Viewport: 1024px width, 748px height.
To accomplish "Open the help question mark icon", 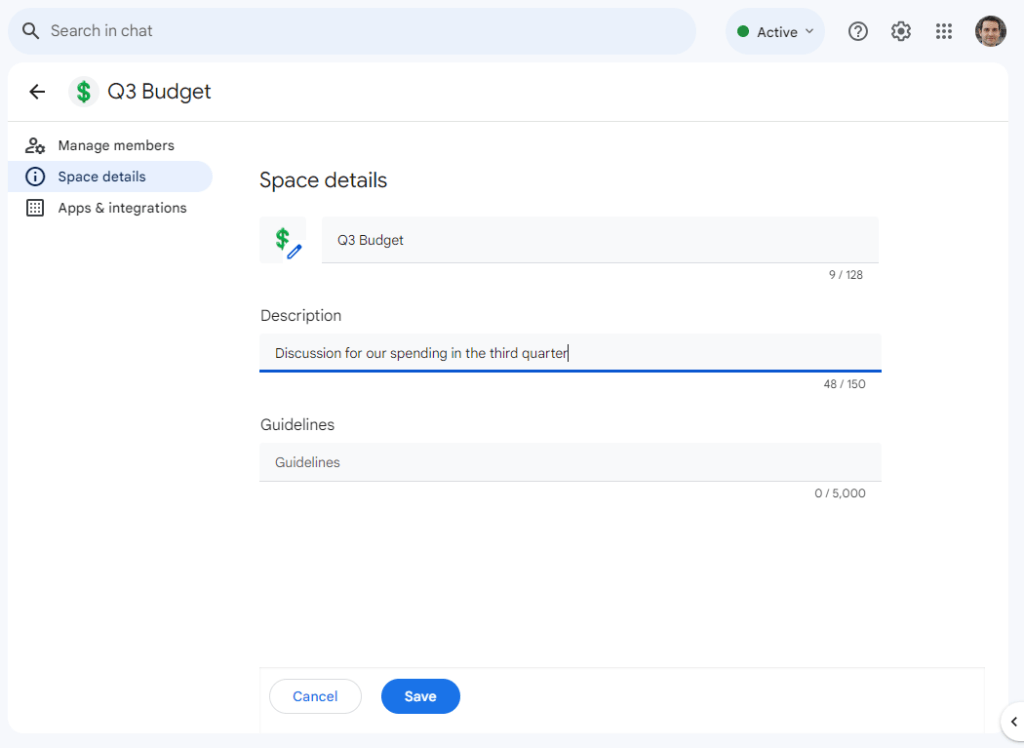I will pos(857,31).
